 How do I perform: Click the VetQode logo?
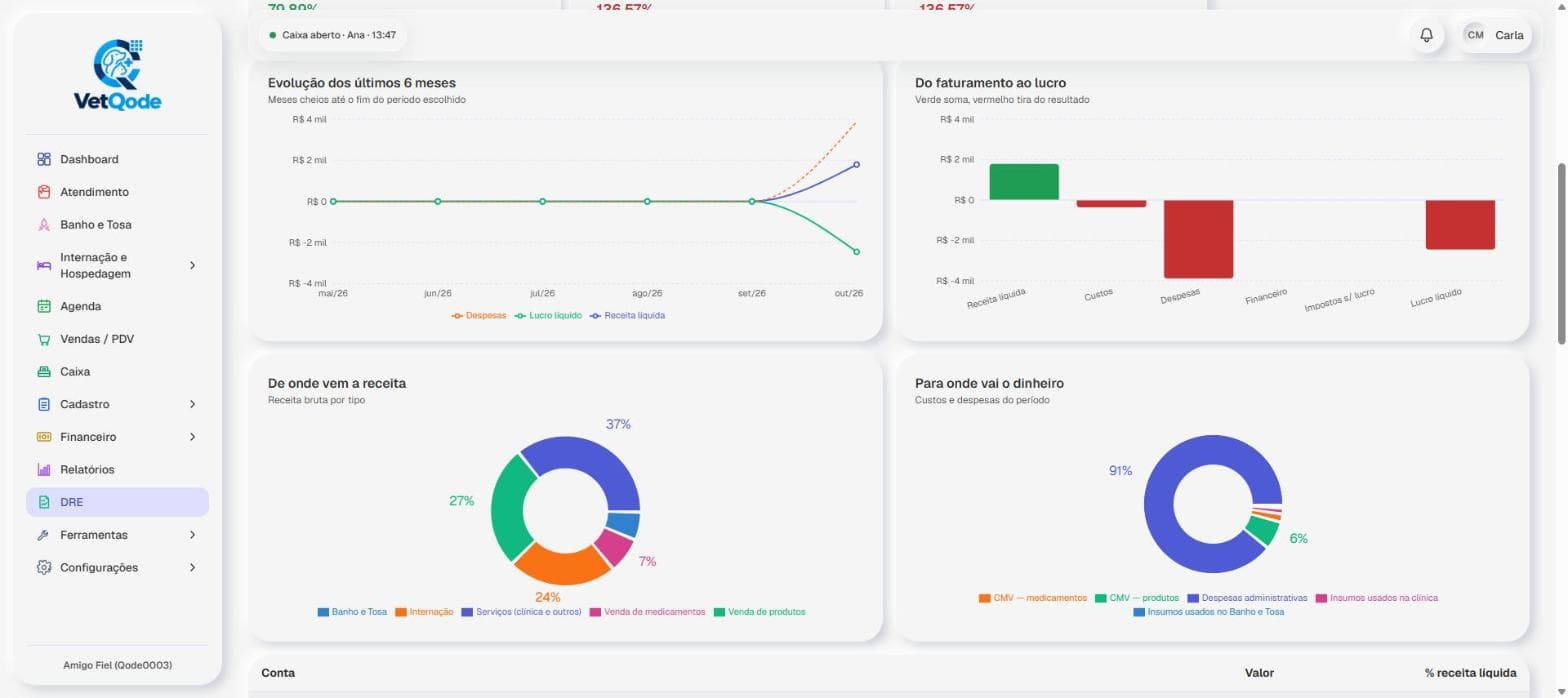[118, 74]
